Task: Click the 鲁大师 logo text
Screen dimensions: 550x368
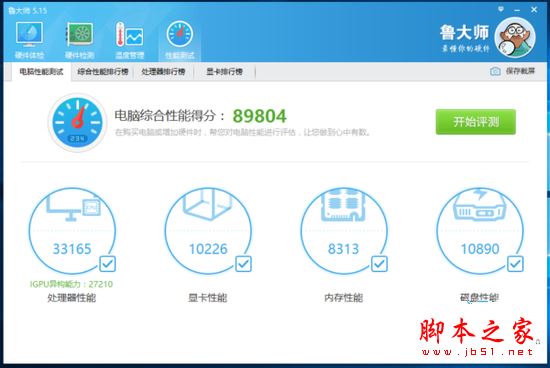Action: (464, 33)
